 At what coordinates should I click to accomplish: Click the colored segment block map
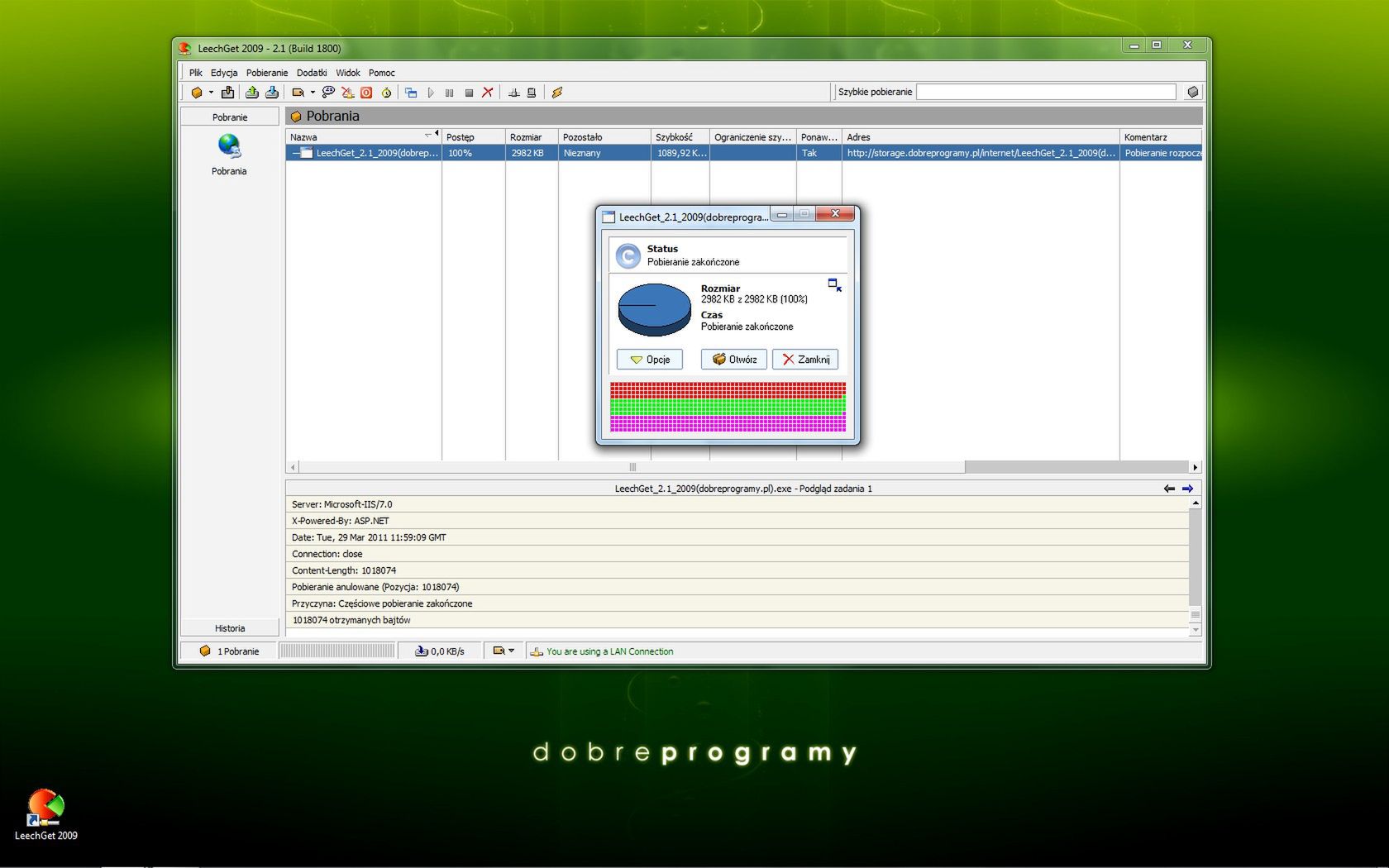point(728,407)
